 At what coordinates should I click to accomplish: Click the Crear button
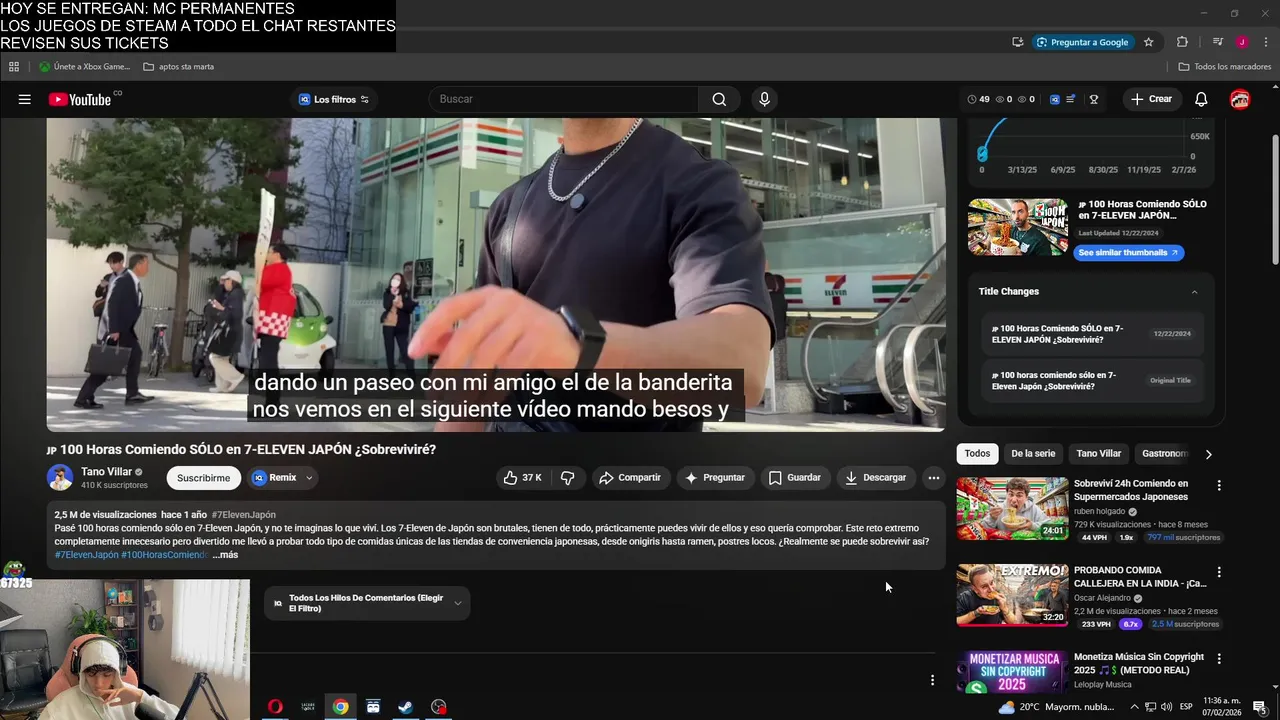coord(1151,99)
